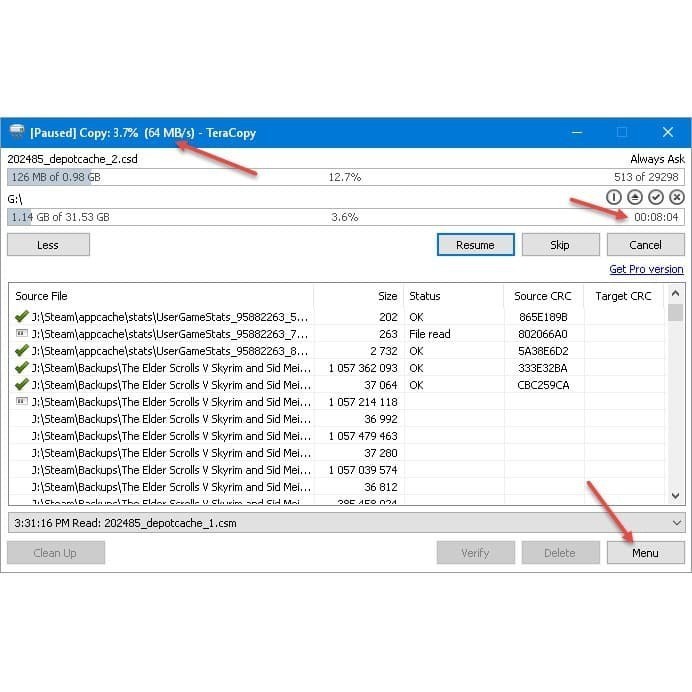Click the file list scroll up arrow

(675, 293)
